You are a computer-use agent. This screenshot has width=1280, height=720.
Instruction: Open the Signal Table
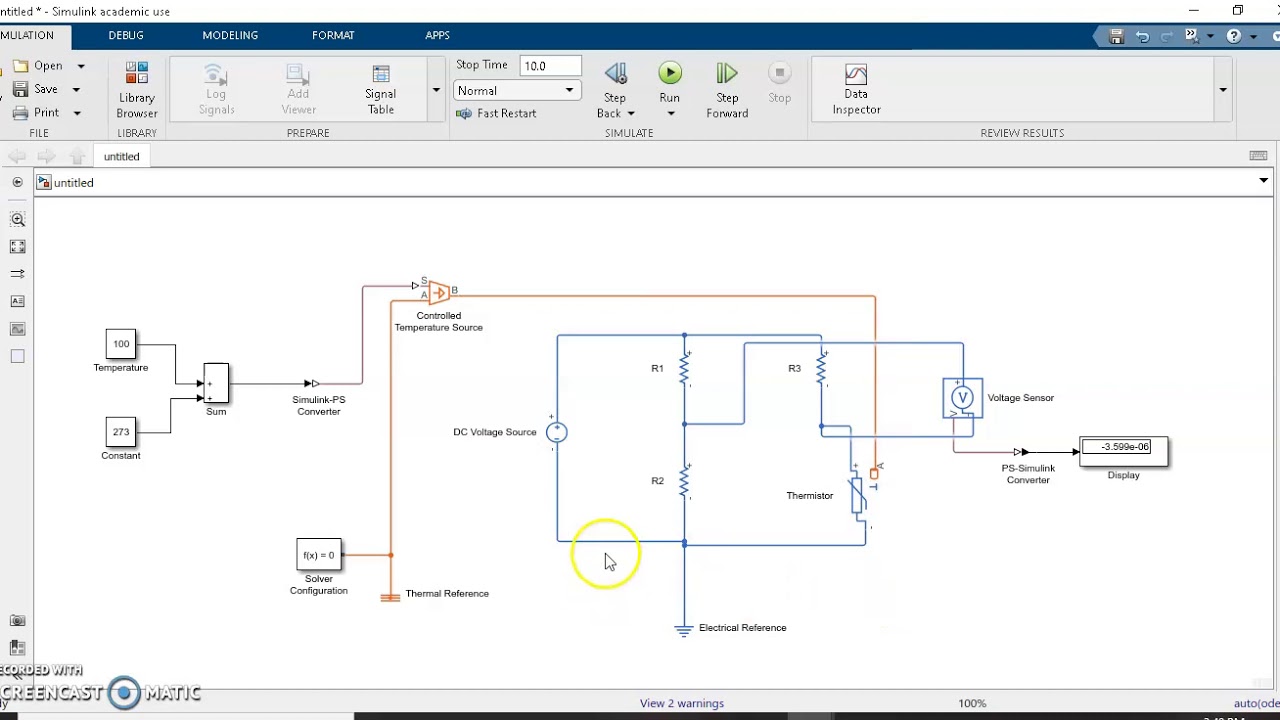[x=380, y=89]
